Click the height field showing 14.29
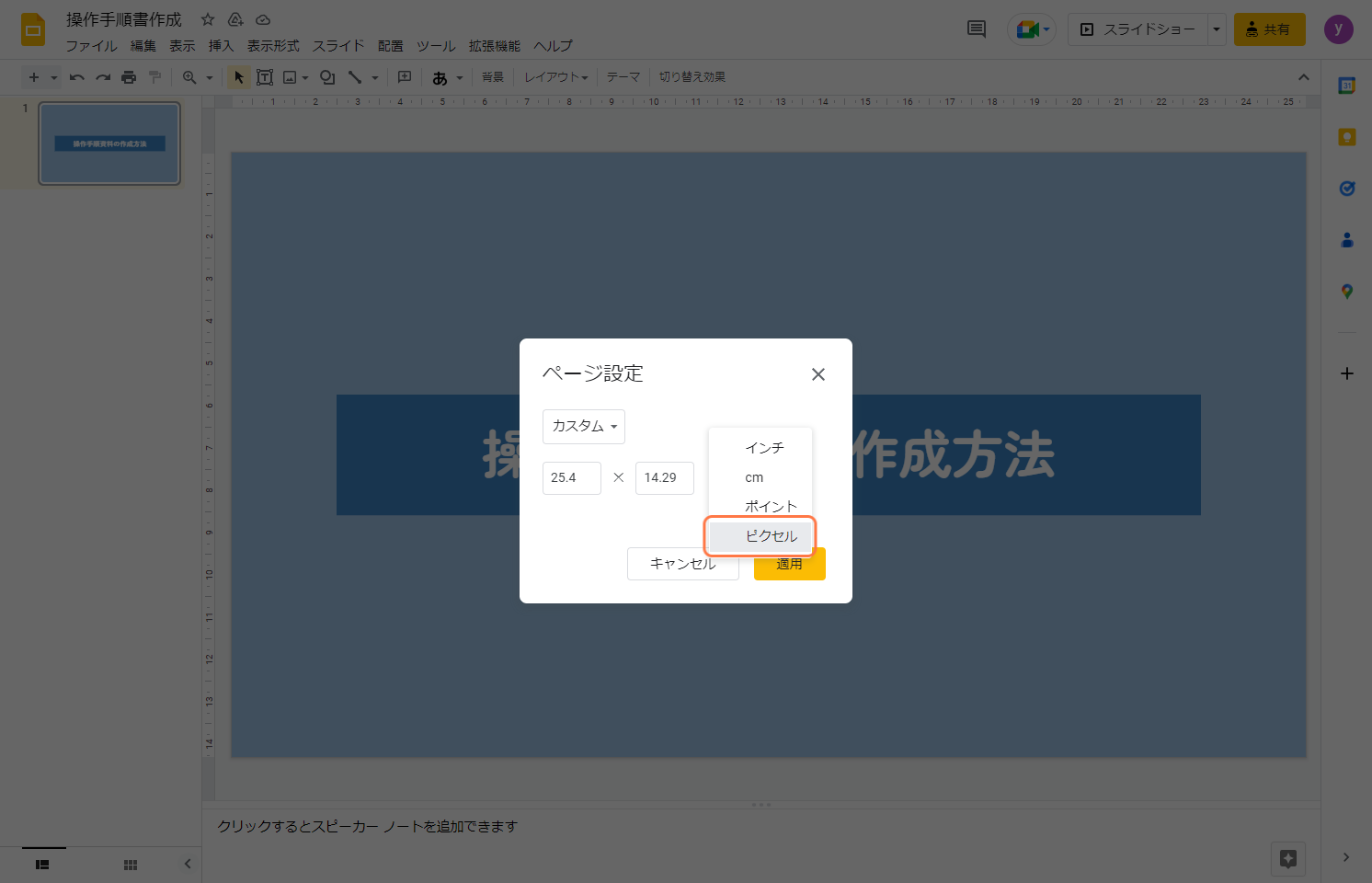Viewport: 1372px width, 883px height. point(665,478)
